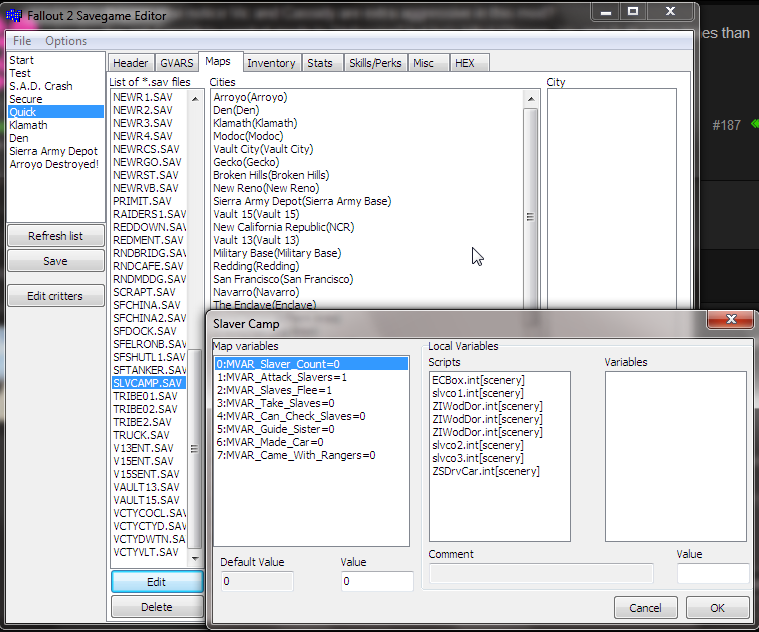Select TRUCK.SAV in file list

(x=149, y=435)
